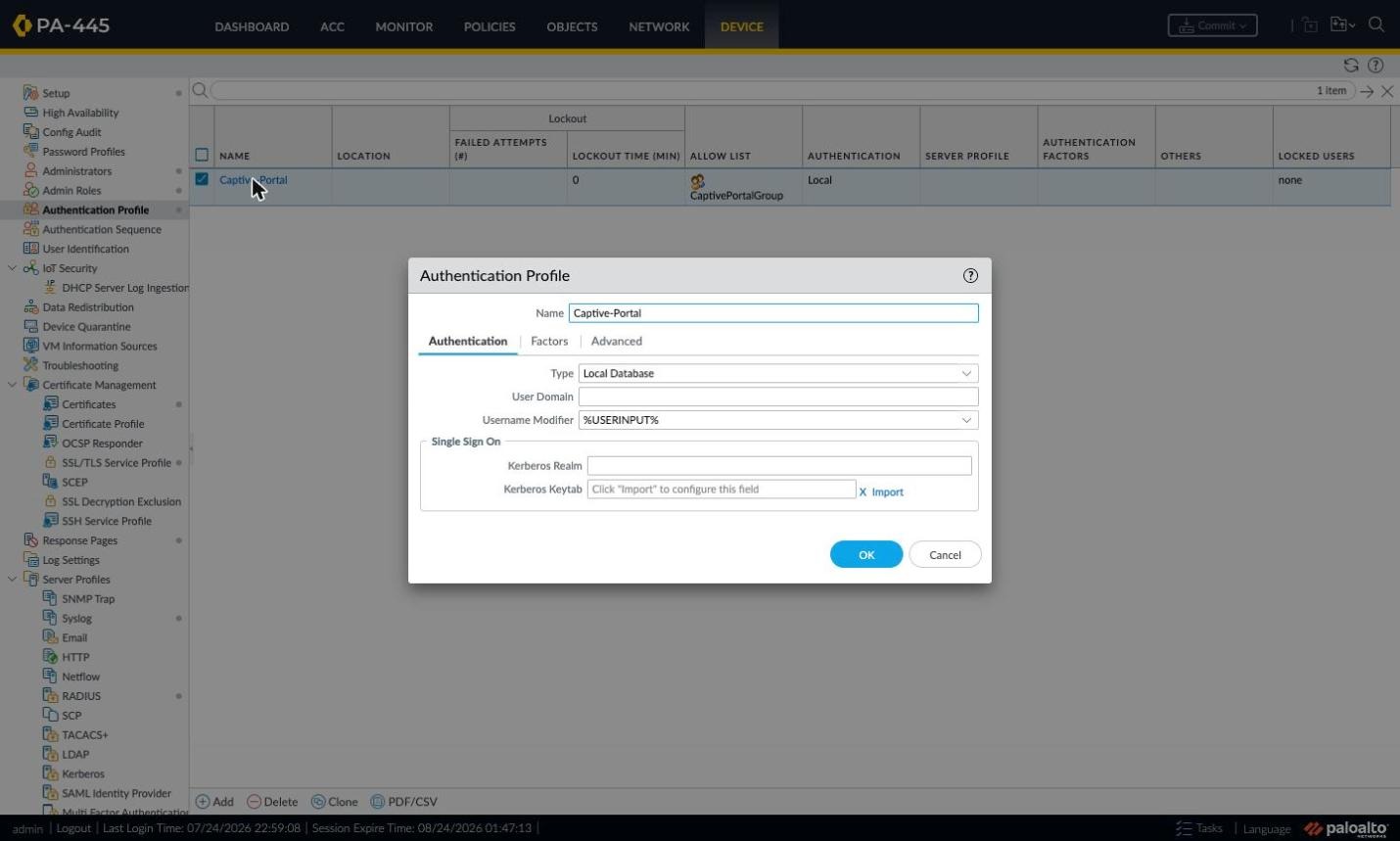Click the Response Pages icon
1400x841 pixels.
click(x=30, y=540)
